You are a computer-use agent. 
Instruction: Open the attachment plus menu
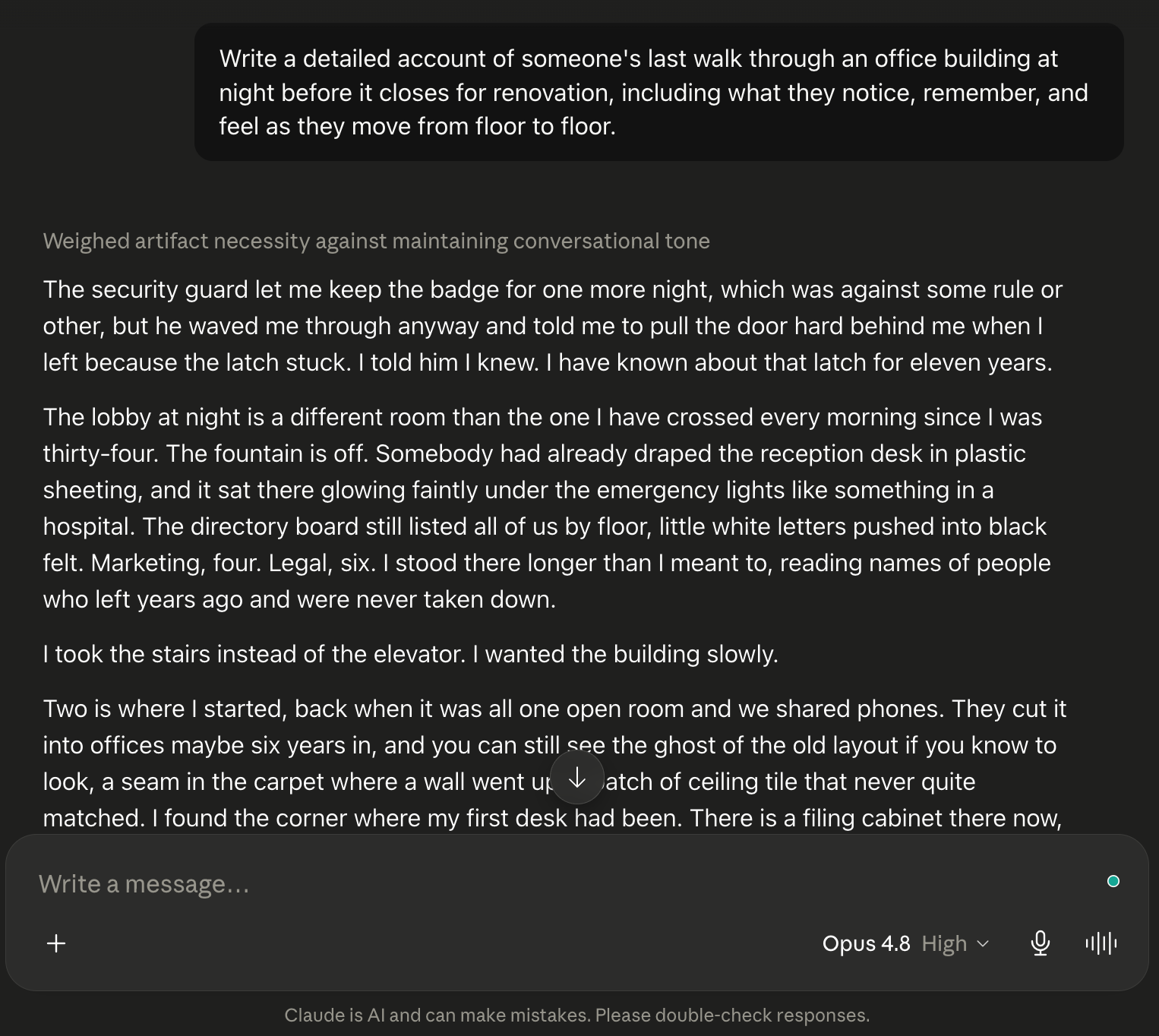[56, 943]
